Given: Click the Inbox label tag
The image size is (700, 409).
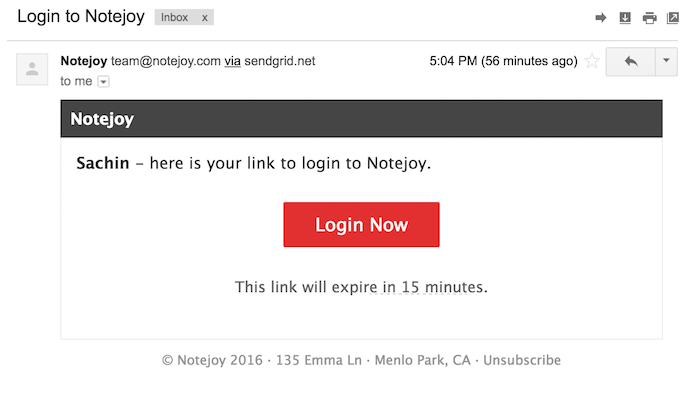Looking at the screenshot, I should click(x=174, y=18).
